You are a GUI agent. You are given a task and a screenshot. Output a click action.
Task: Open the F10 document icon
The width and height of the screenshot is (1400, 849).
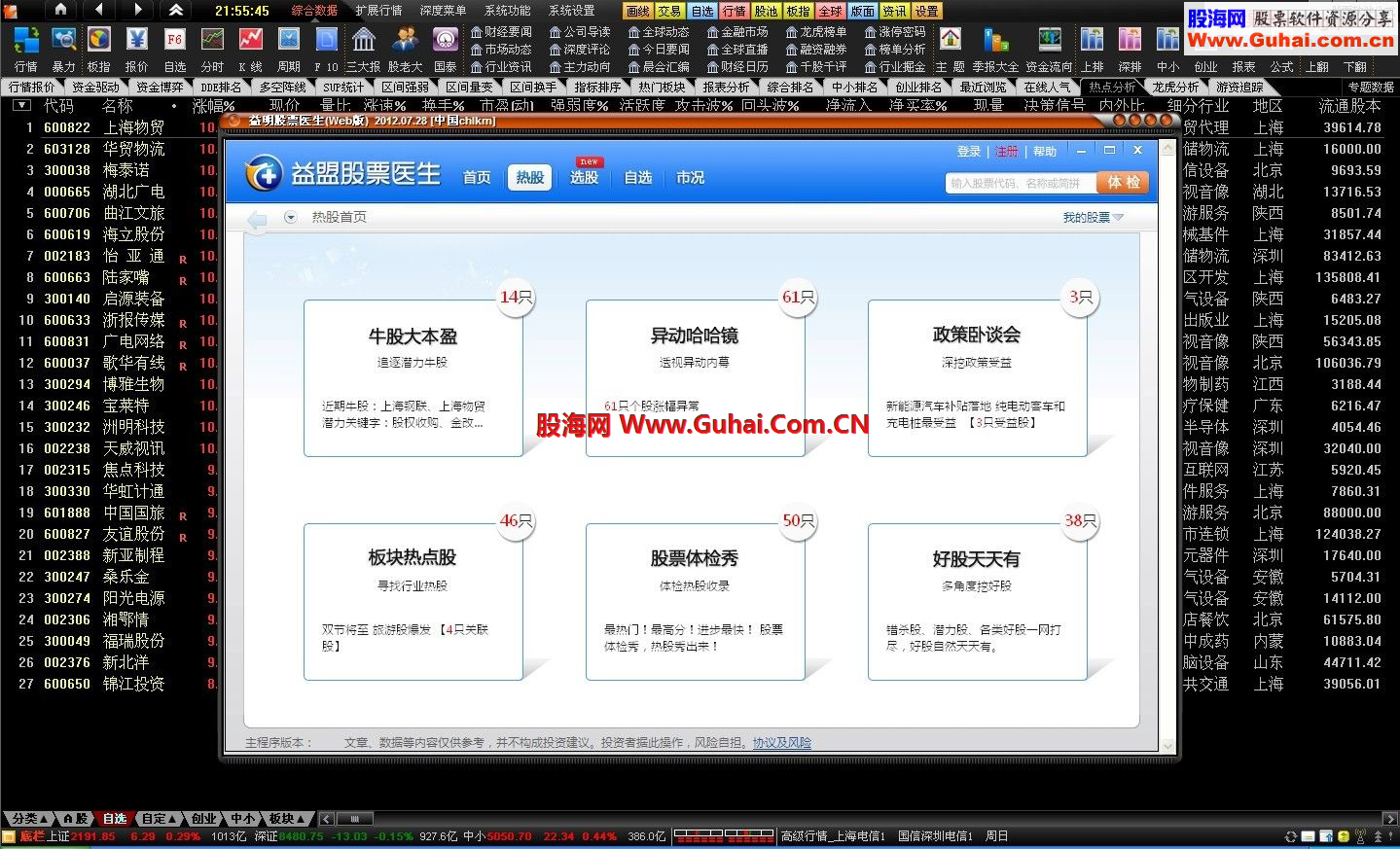[x=327, y=40]
